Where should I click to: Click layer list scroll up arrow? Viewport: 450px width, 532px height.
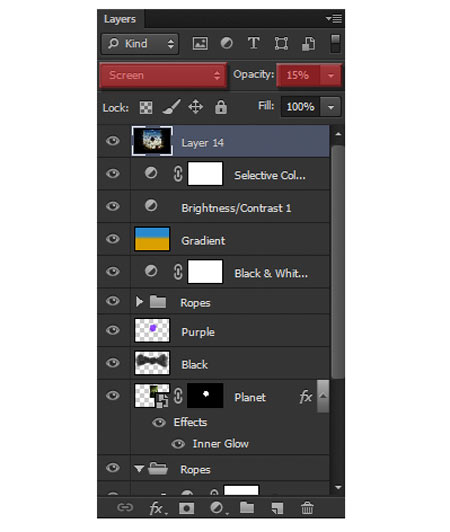pyautogui.click(x=338, y=134)
